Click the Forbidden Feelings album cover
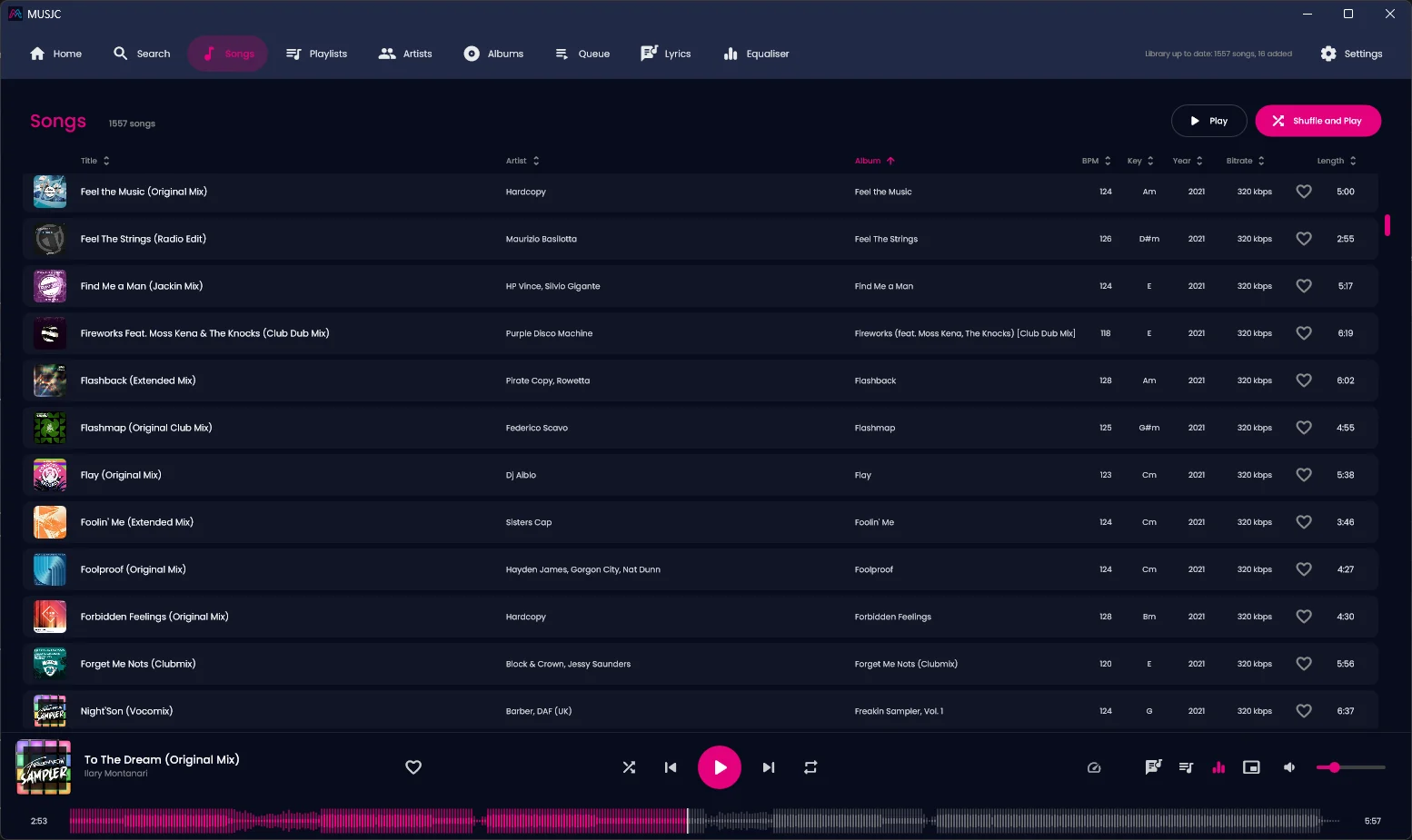The width and height of the screenshot is (1412, 840). click(50, 617)
